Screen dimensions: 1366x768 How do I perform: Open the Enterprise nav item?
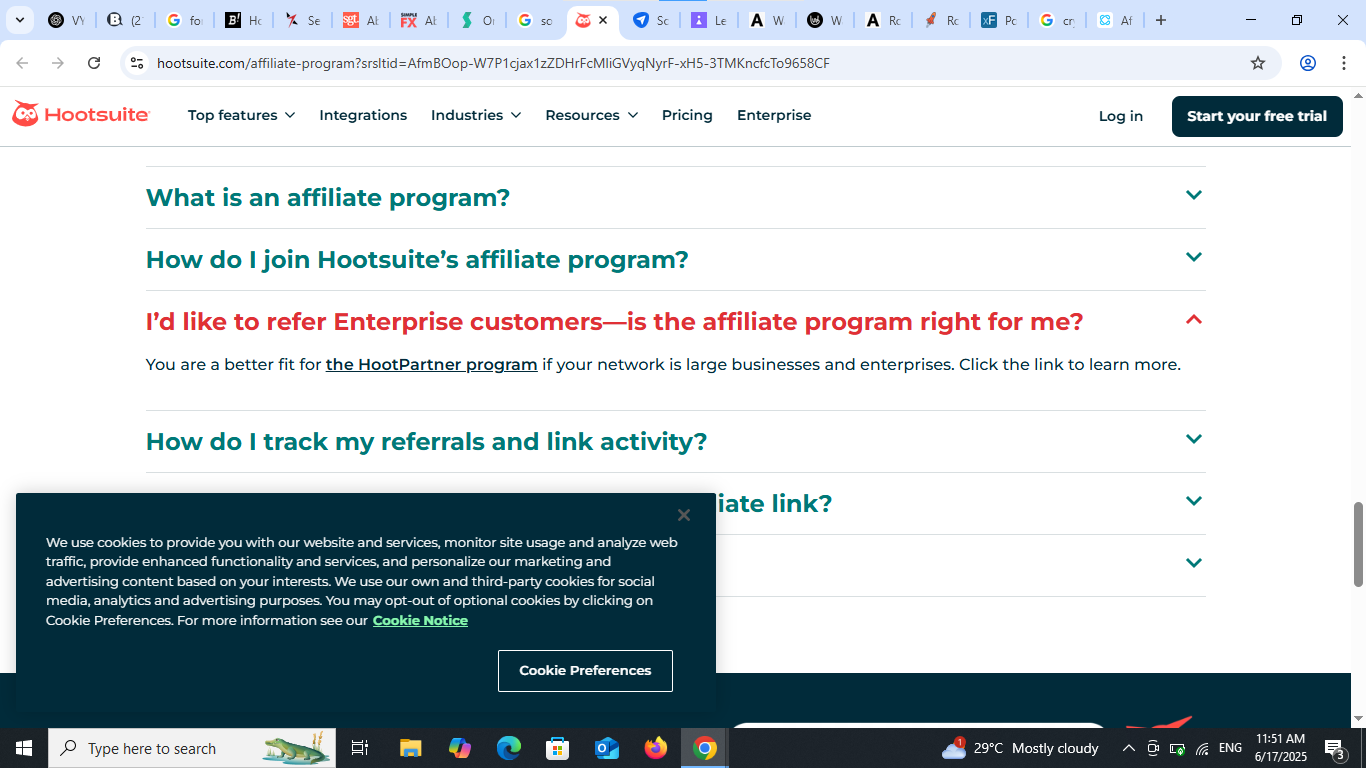point(774,115)
